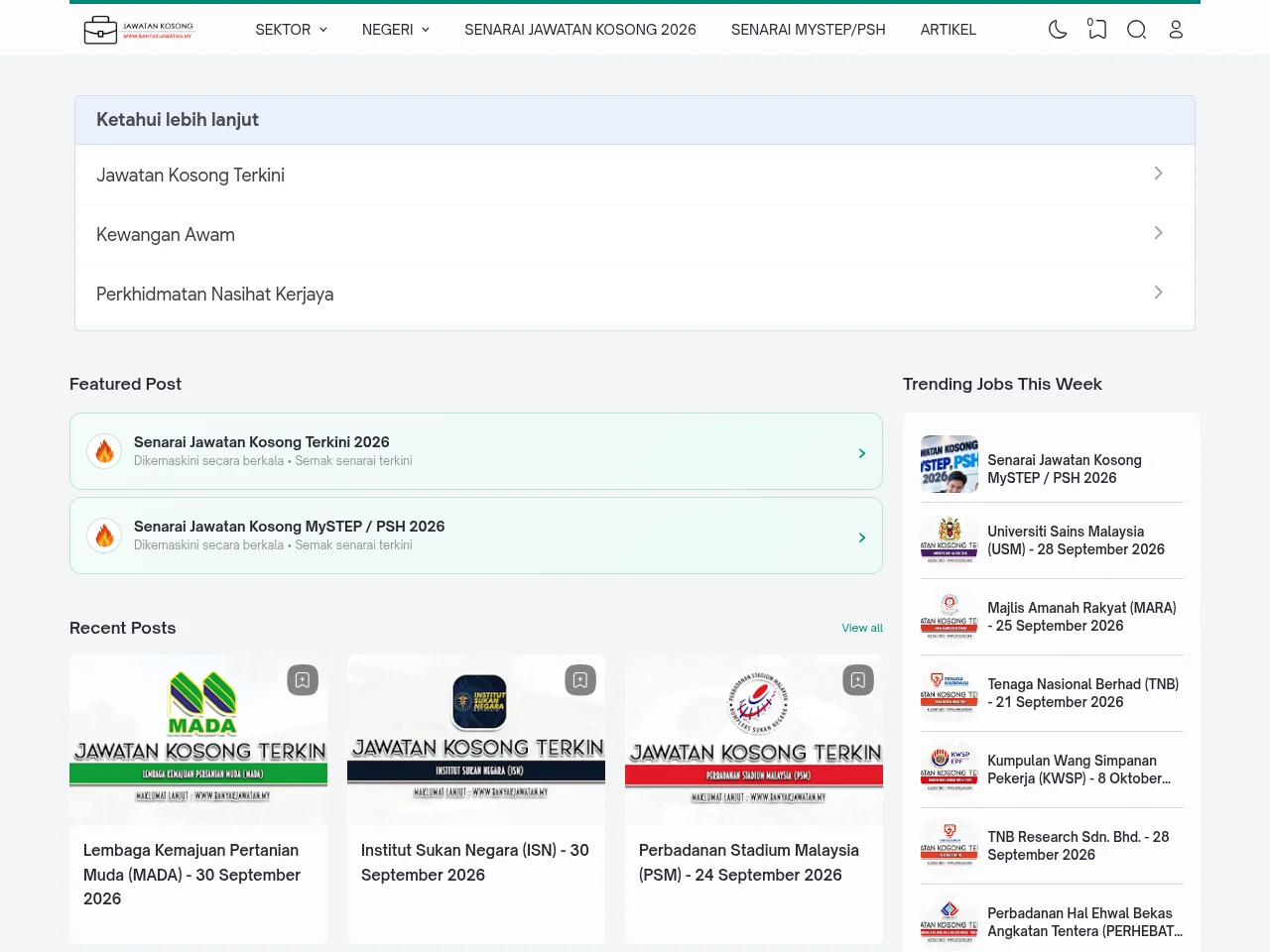Screen dimensions: 1270x952
Task: Click the arrow on the Senarai Jawatan Kosong Terkini 2026 card
Action: pos(861,453)
